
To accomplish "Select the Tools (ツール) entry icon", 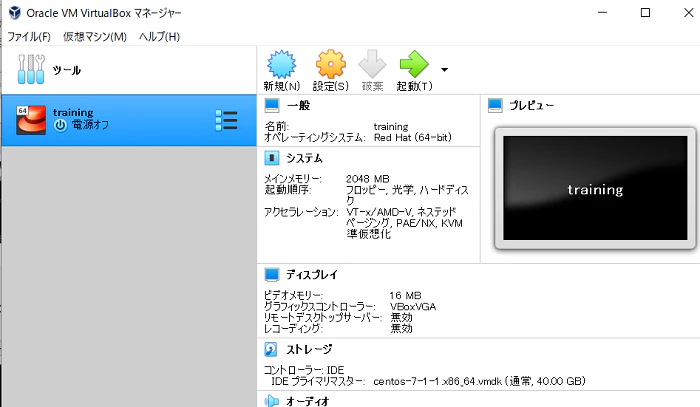I will click(x=31, y=69).
